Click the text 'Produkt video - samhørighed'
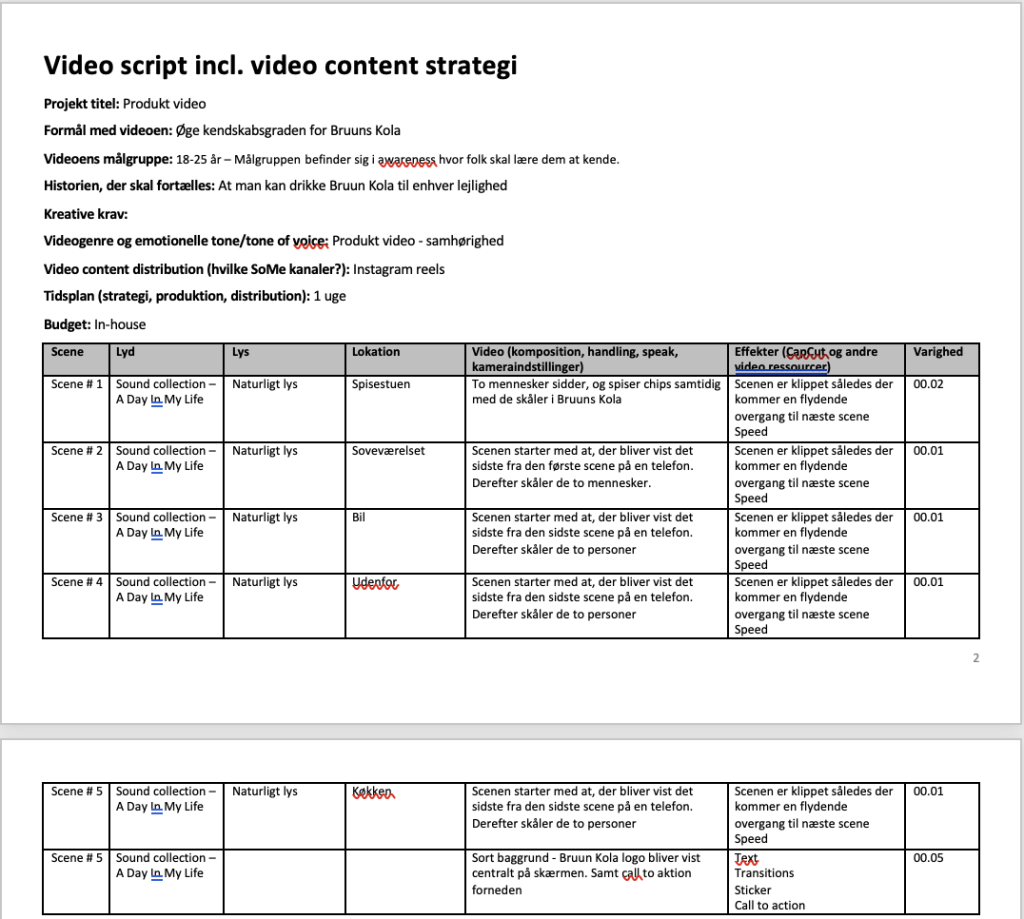This screenshot has width=1024, height=919. click(418, 241)
